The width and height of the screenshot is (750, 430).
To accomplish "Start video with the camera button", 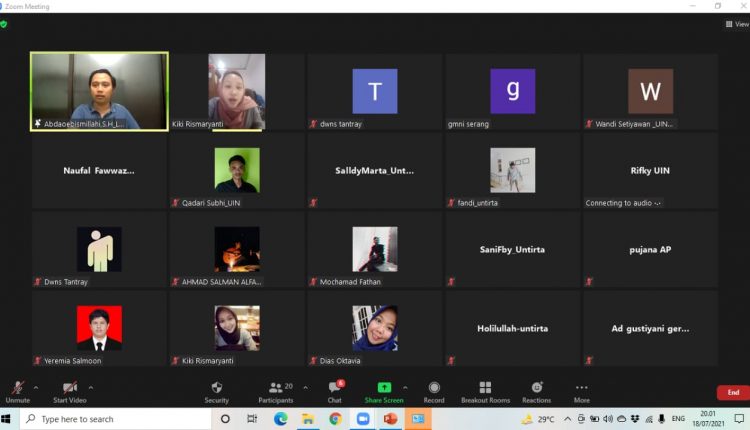I will point(70,388).
